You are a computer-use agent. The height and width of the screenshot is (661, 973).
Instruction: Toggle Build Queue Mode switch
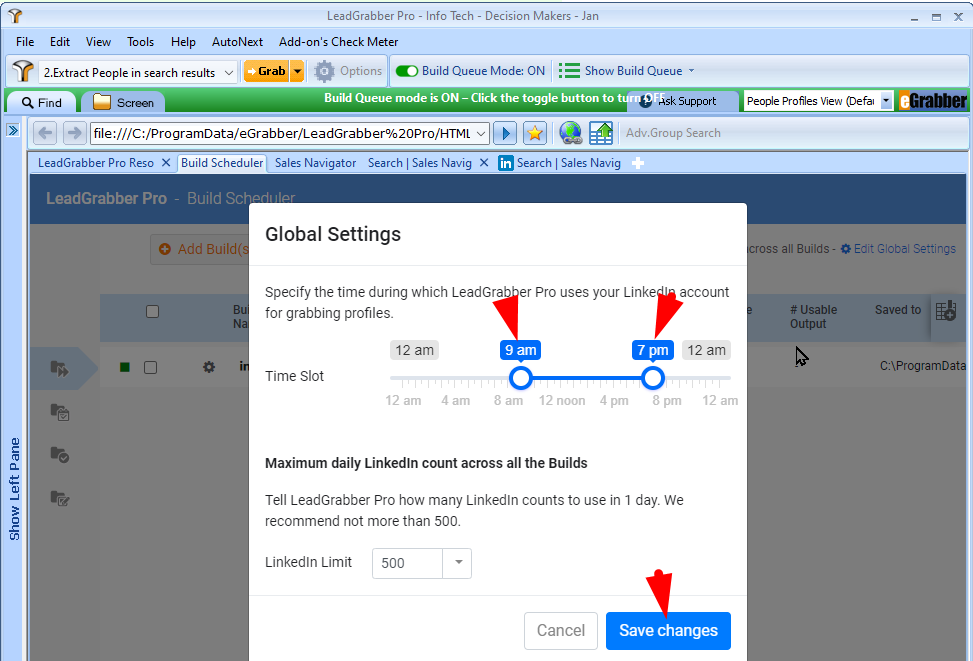(407, 71)
